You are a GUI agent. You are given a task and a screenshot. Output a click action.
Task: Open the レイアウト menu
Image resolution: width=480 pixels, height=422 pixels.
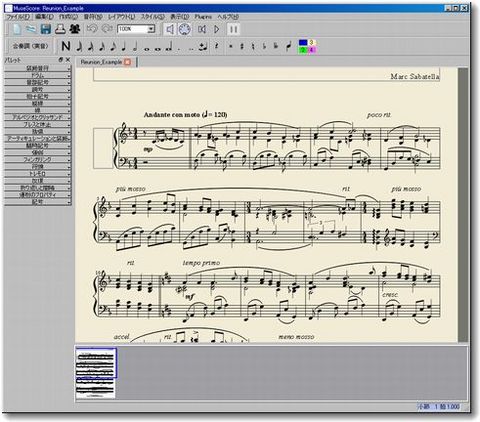pos(121,17)
